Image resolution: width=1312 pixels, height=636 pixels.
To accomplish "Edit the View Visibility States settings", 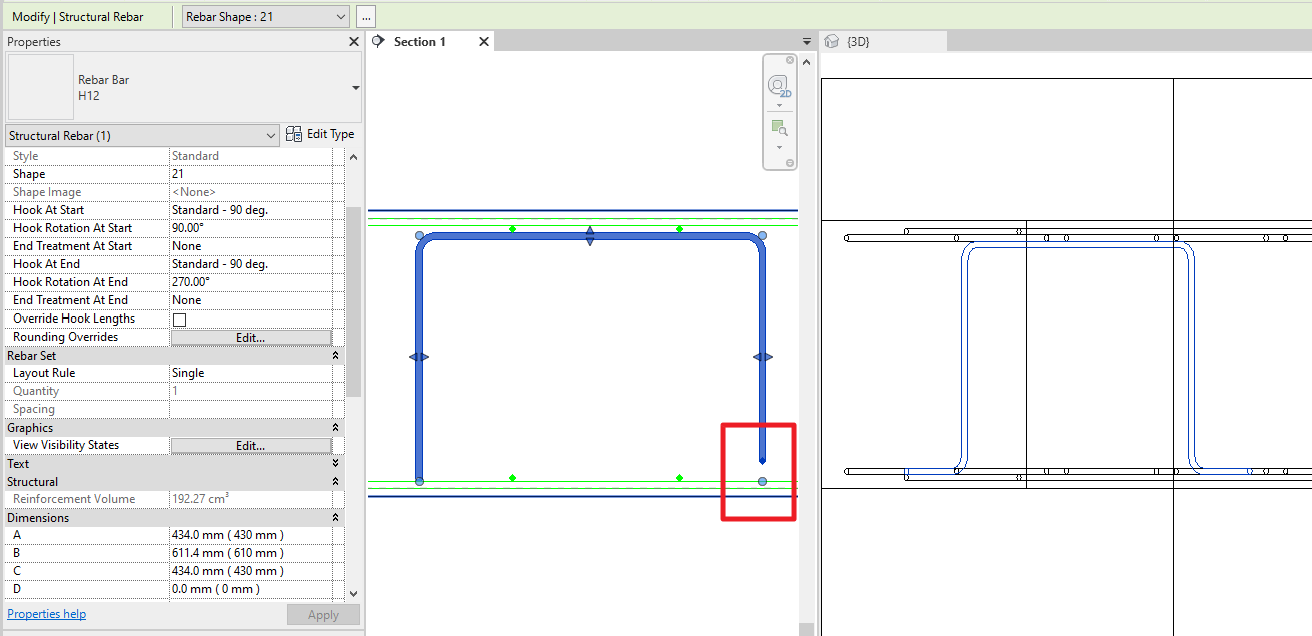I will click(x=250, y=444).
